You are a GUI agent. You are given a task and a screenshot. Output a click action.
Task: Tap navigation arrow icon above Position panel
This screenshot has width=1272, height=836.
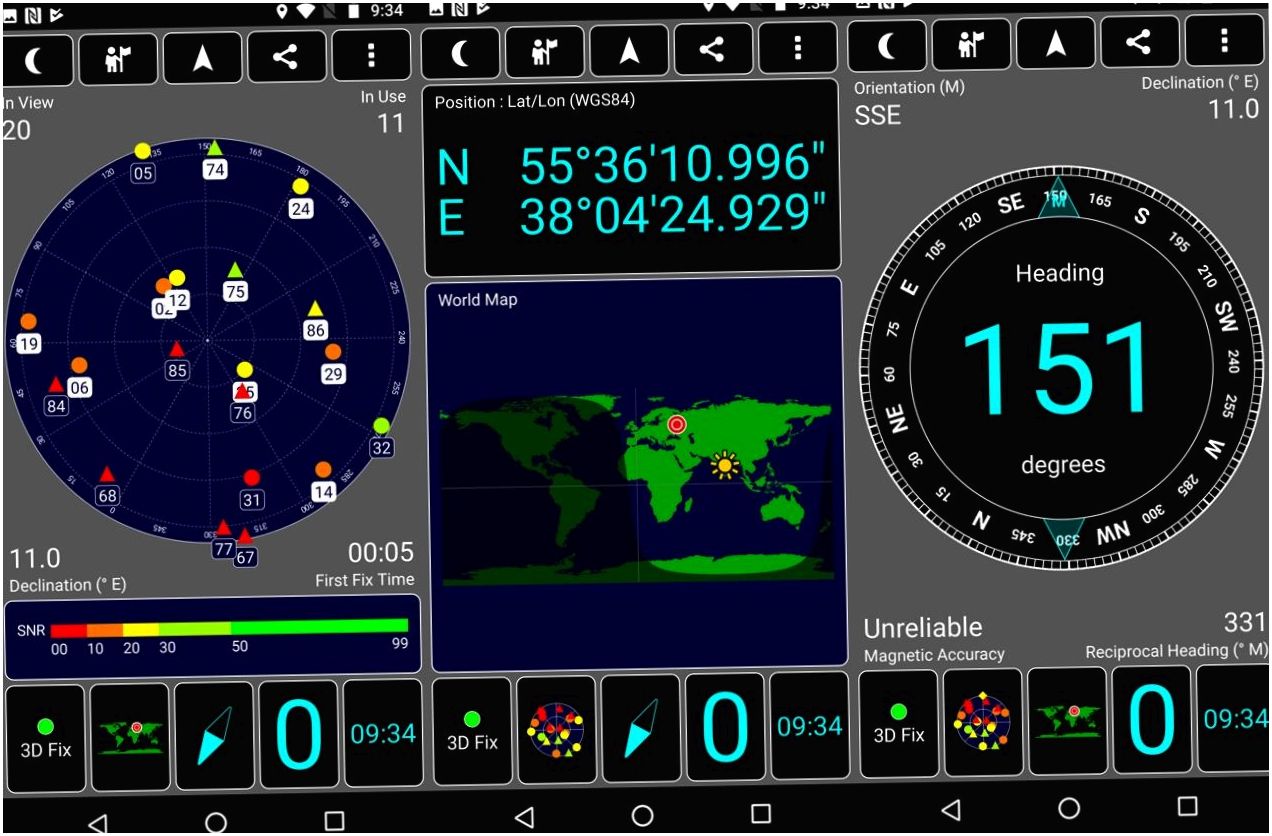(628, 50)
